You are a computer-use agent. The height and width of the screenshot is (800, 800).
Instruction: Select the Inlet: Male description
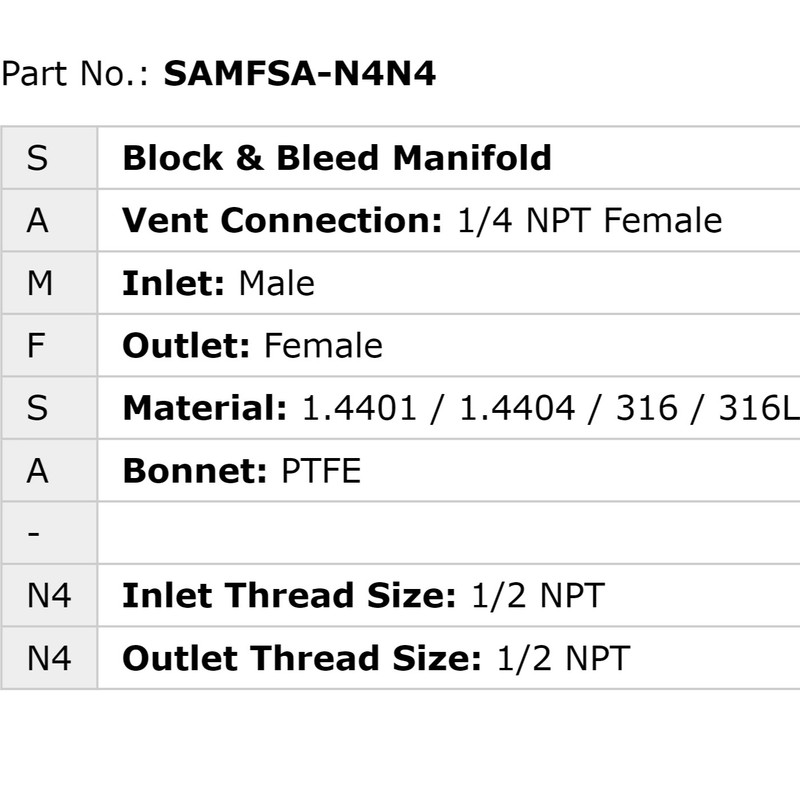218,283
